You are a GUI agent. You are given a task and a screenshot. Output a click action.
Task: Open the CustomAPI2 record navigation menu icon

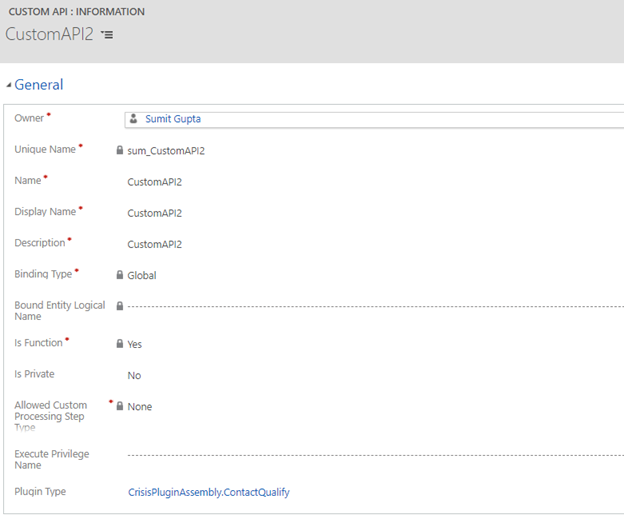click(107, 35)
